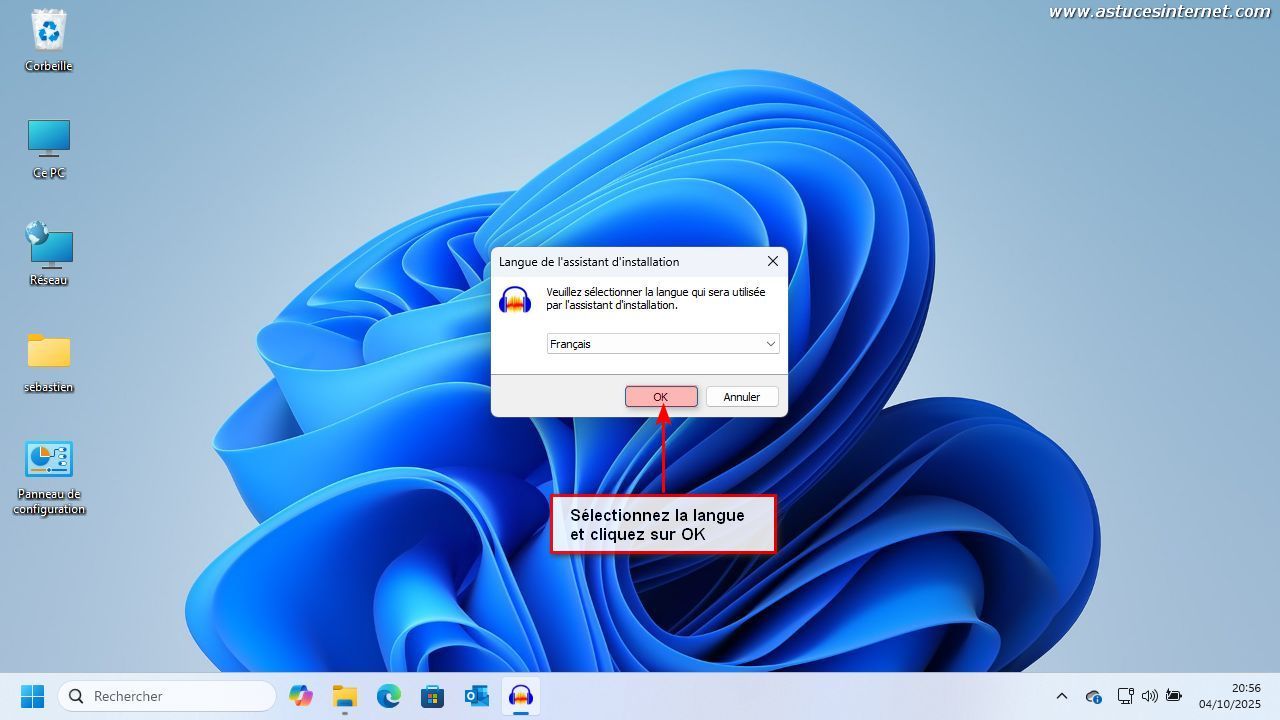1280x720 pixels.
Task: Click OK to confirm the language
Action: [x=661, y=397]
